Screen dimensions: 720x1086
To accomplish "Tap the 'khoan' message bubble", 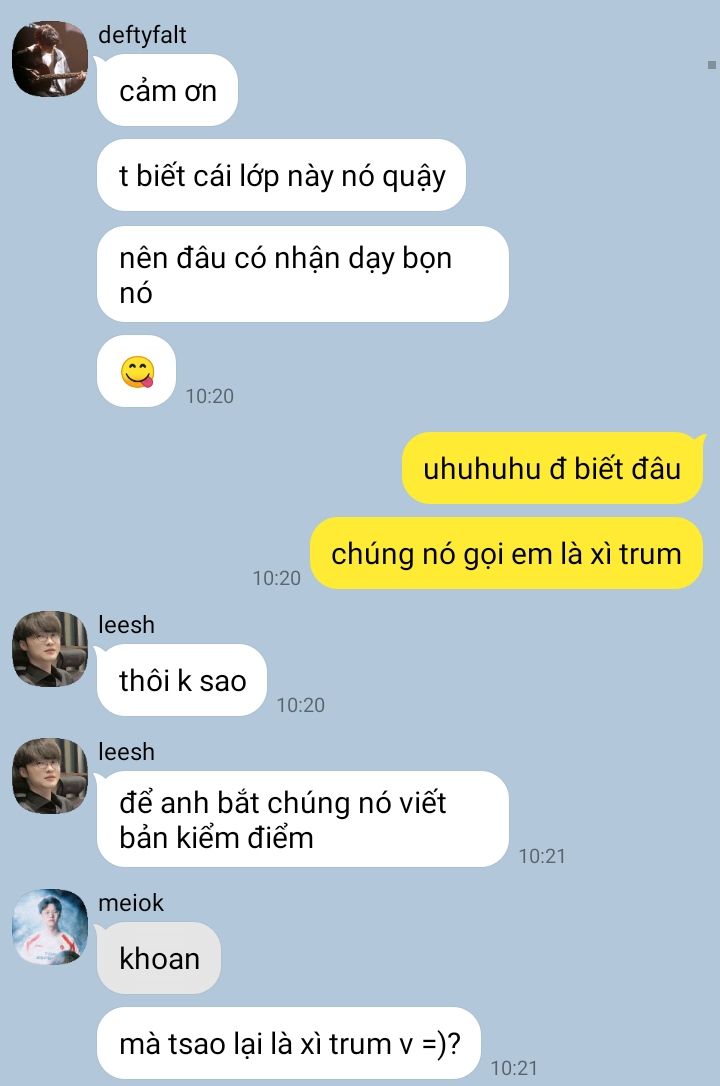I will click(159, 959).
